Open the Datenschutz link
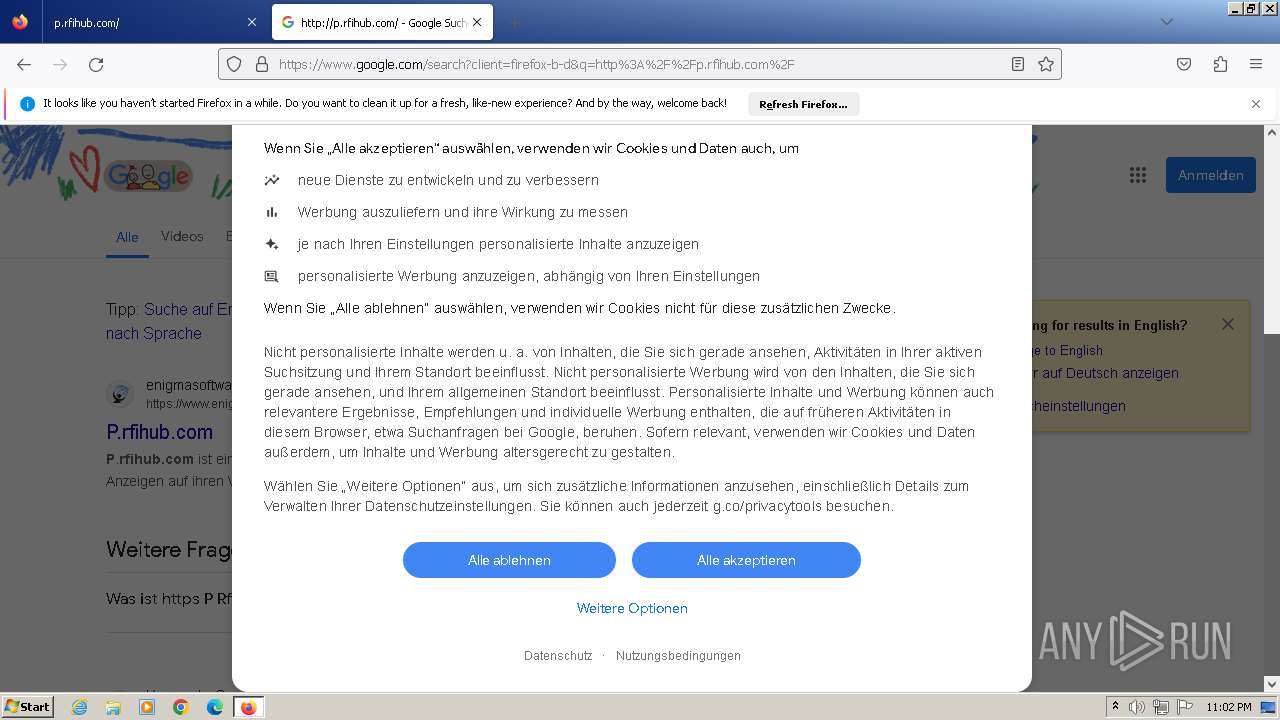 (x=558, y=656)
